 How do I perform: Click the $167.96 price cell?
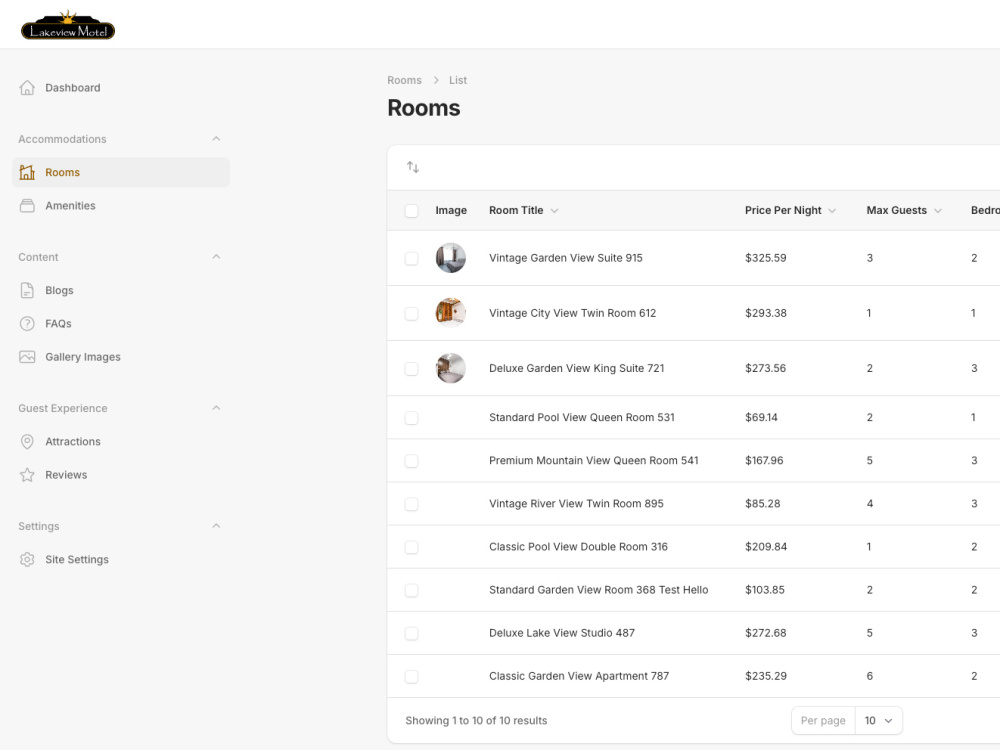click(764, 460)
